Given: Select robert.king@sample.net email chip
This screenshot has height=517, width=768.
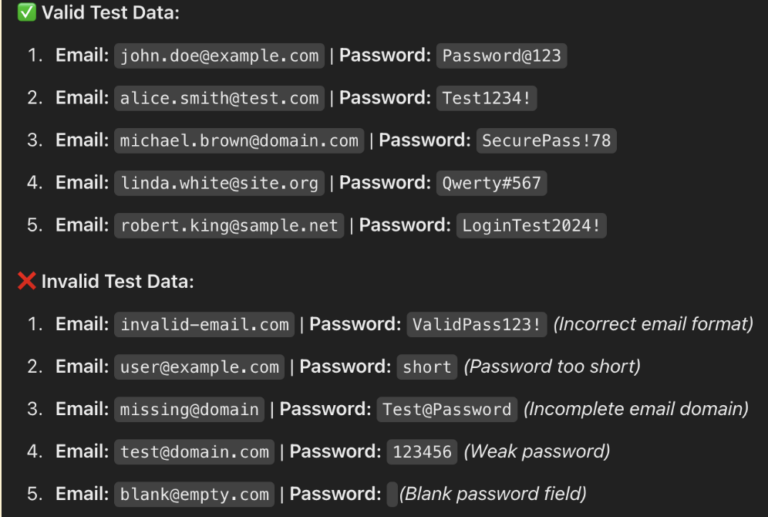Looking at the screenshot, I should coord(229,226).
